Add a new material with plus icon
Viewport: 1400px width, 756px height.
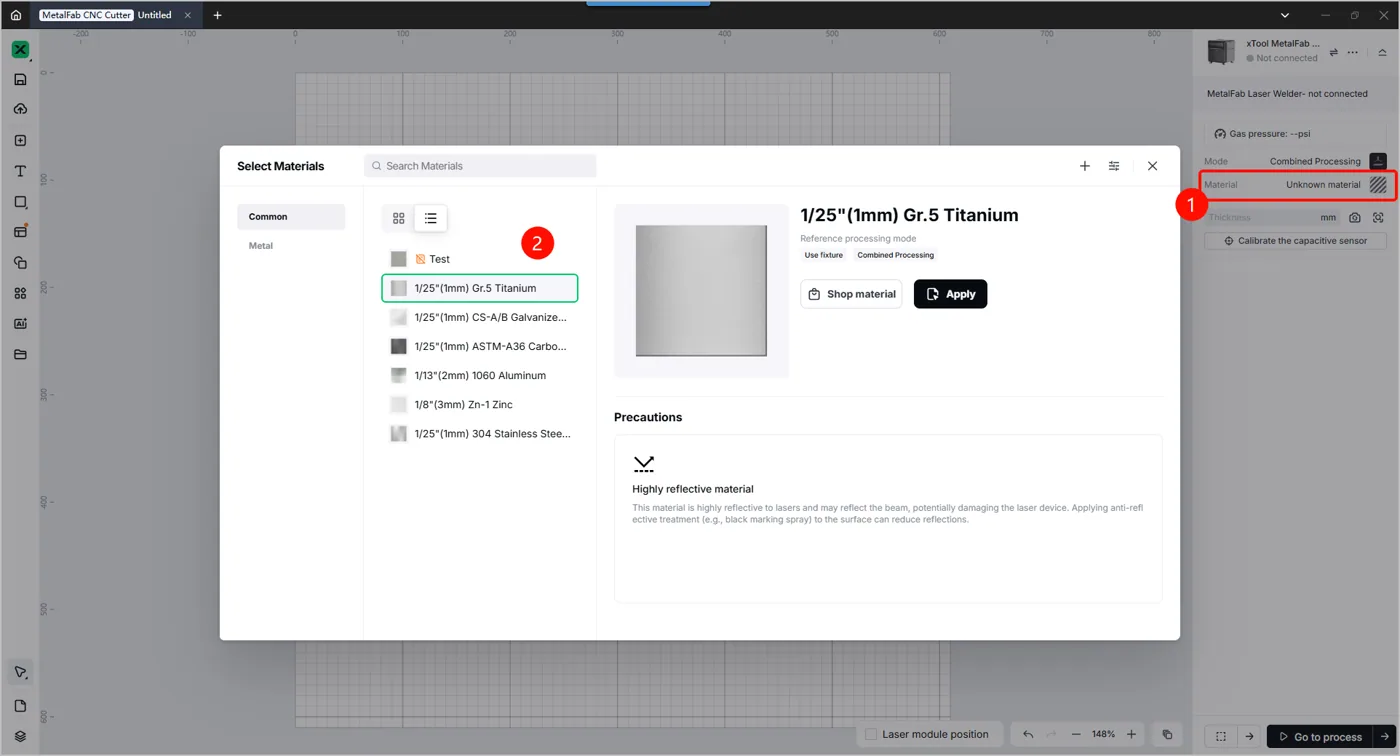(1085, 166)
